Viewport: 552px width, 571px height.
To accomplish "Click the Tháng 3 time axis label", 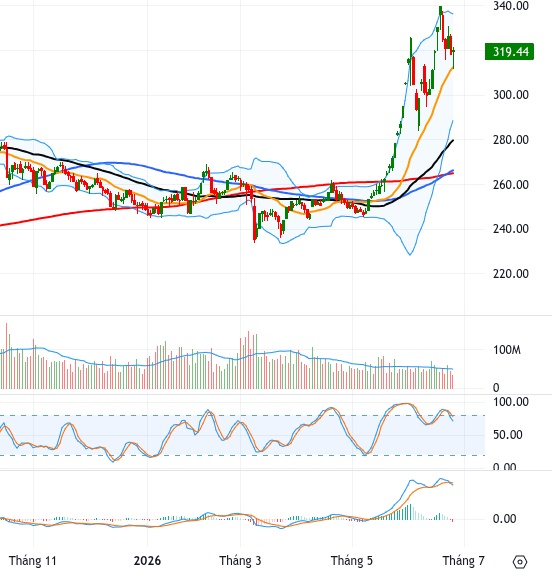I will (x=240, y=560).
